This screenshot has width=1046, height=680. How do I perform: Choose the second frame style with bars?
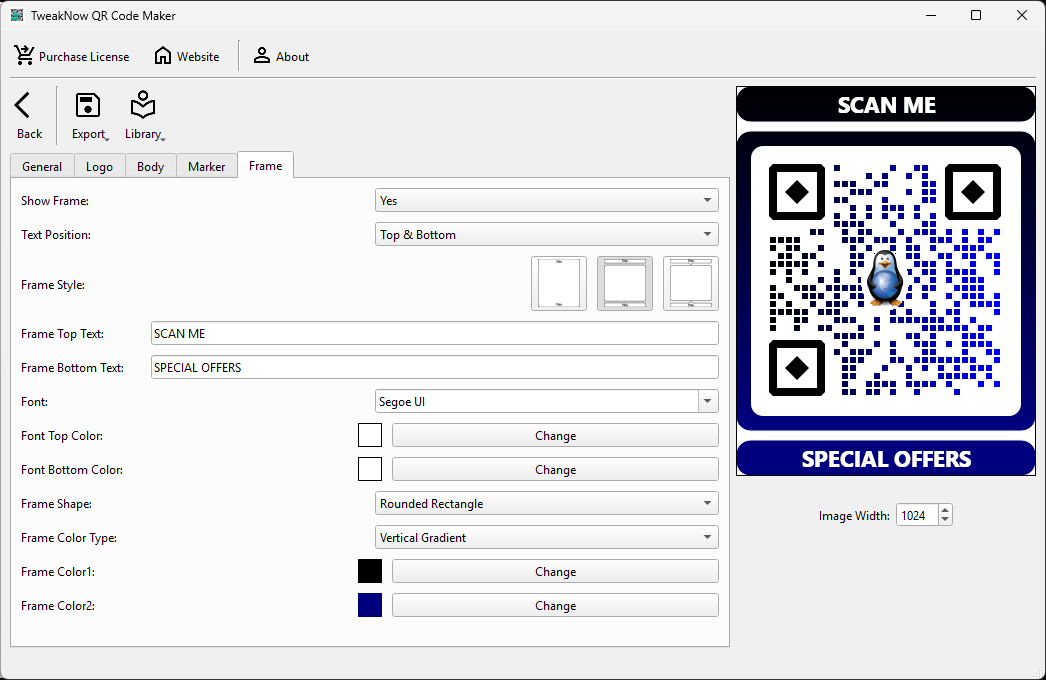625,284
